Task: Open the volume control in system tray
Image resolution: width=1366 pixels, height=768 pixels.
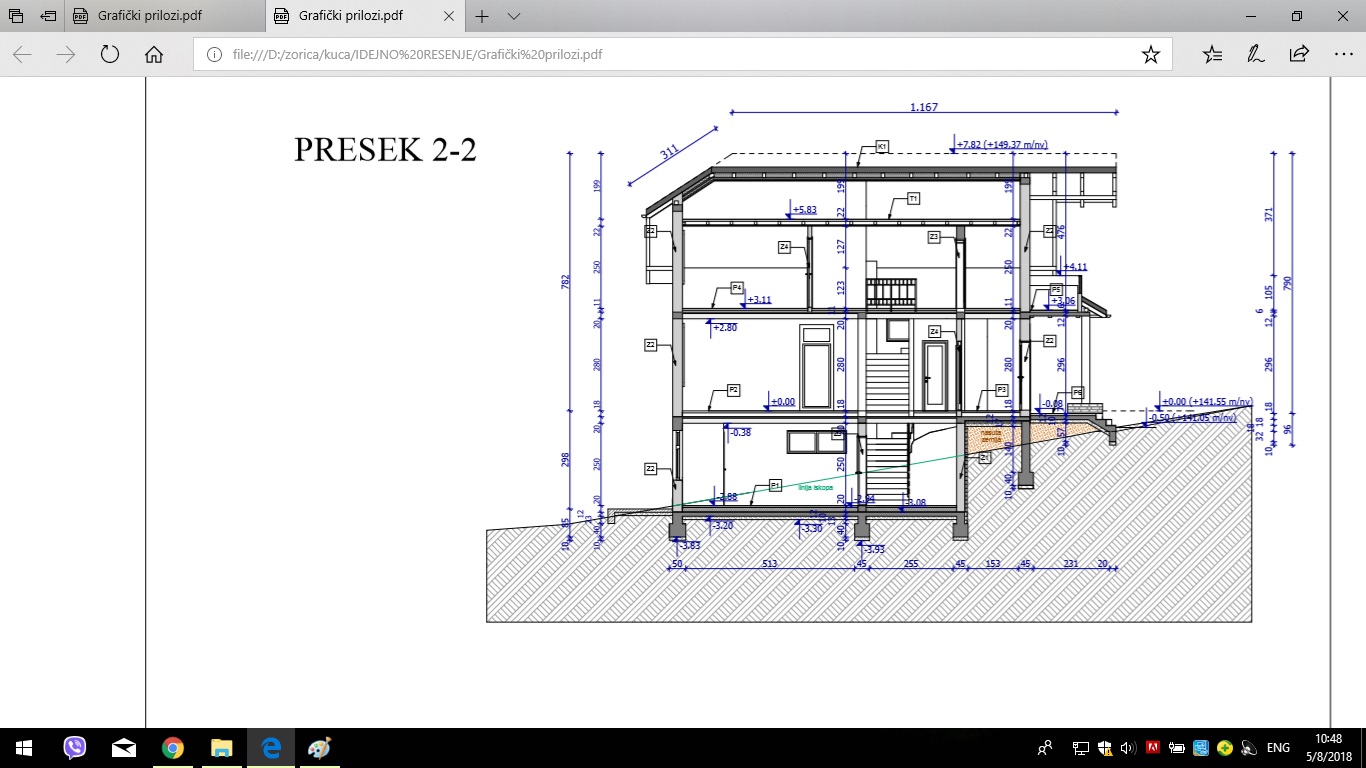Action: [1128, 747]
